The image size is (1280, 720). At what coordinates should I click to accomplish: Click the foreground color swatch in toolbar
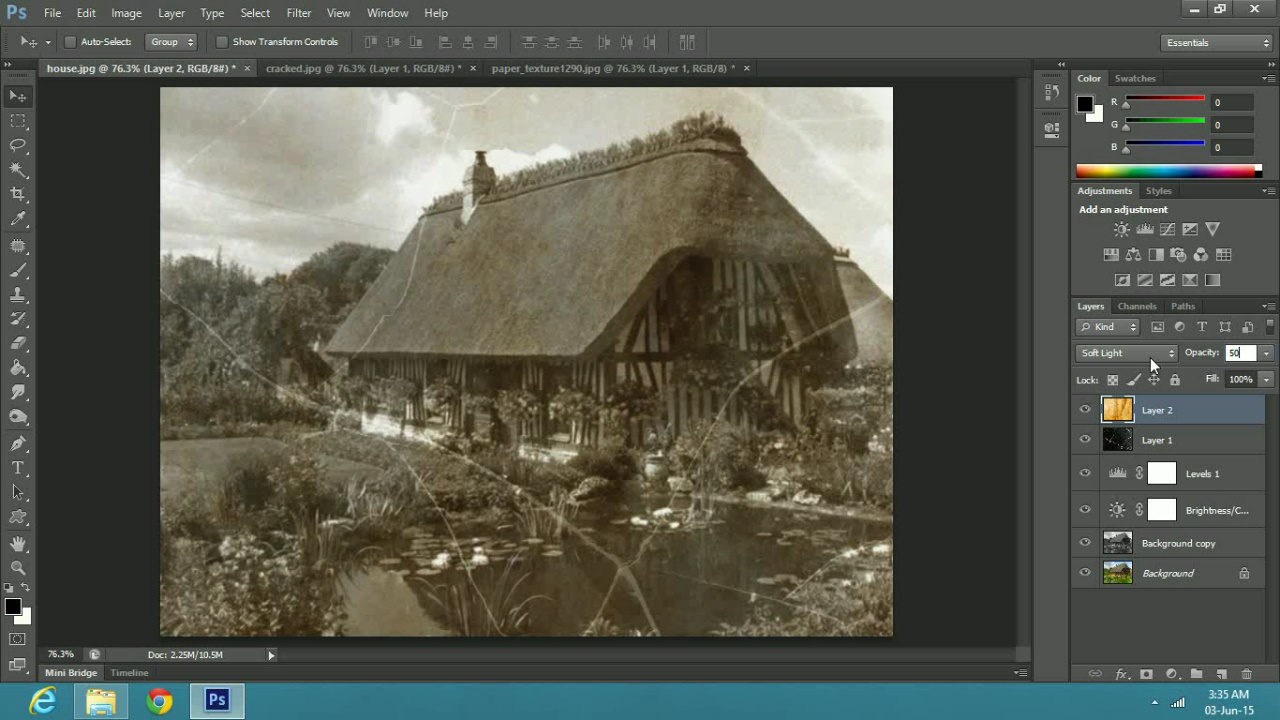point(12,607)
